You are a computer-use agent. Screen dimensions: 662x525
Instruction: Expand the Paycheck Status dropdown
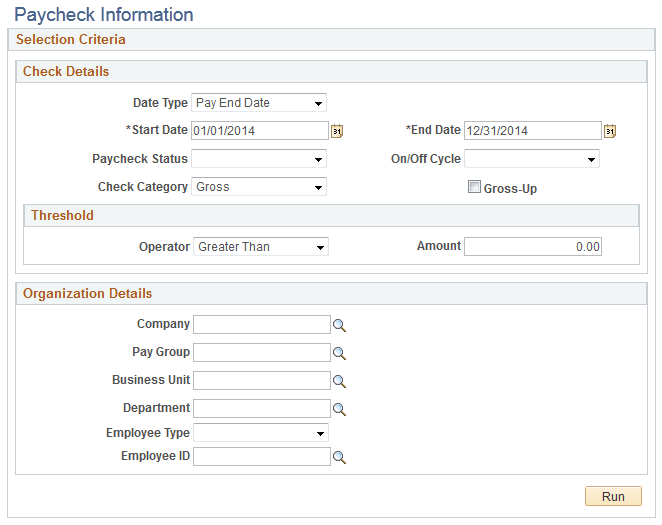[259, 159]
